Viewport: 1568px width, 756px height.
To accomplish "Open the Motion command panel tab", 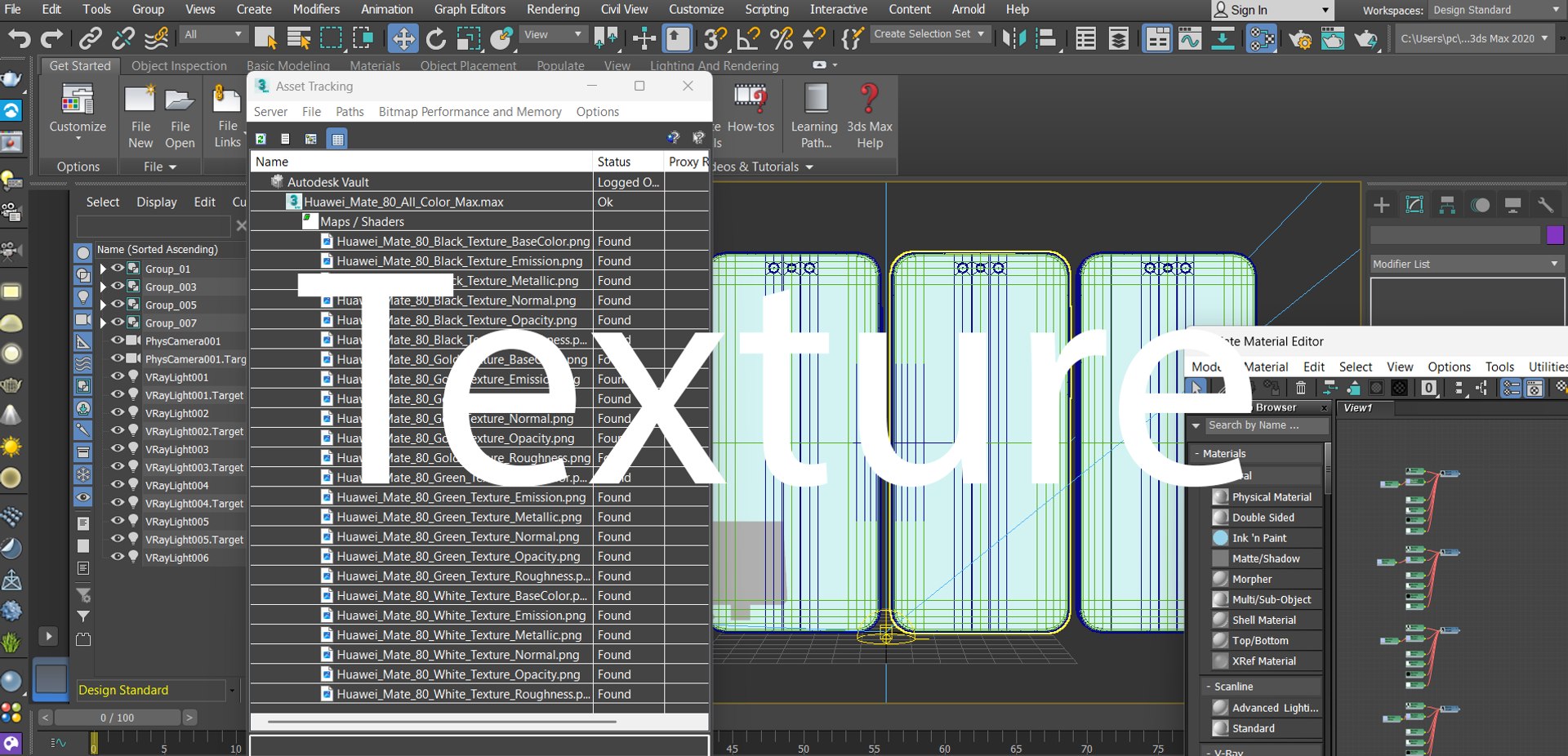I will 1480,205.
